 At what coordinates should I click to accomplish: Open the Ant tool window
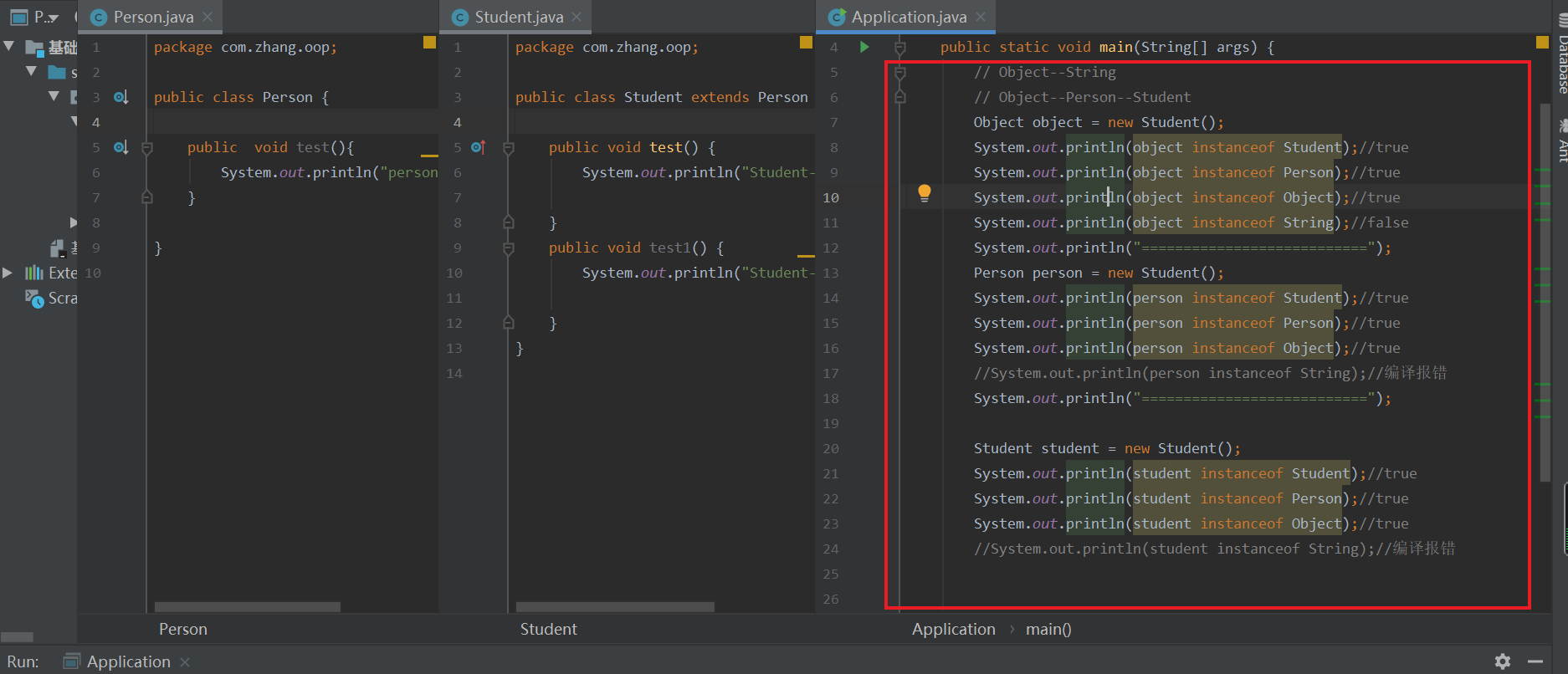(1561, 140)
